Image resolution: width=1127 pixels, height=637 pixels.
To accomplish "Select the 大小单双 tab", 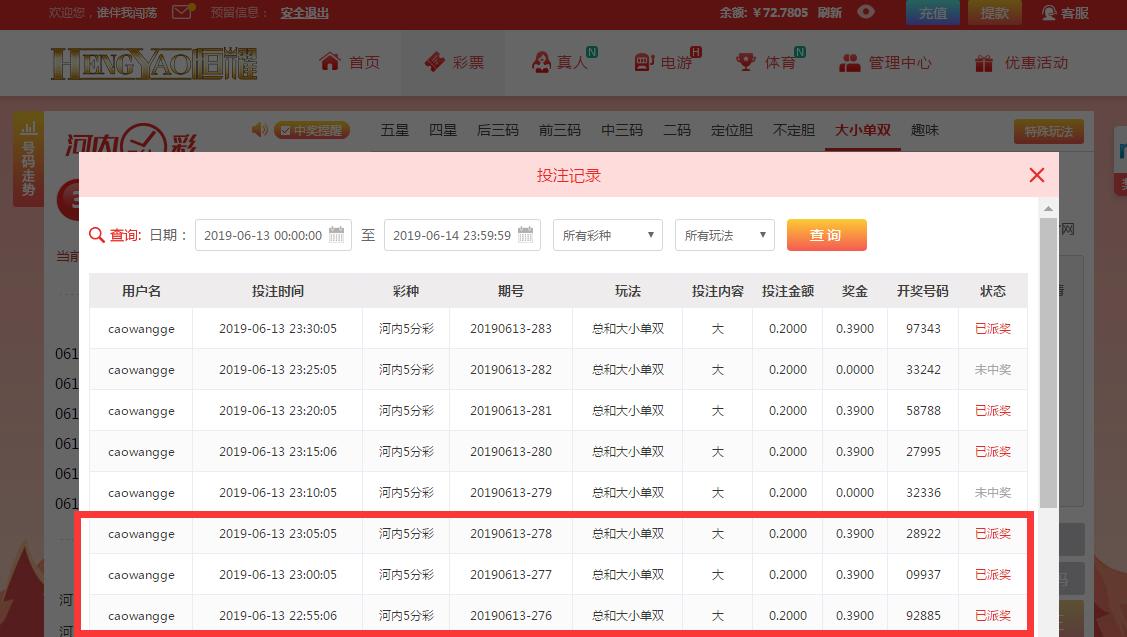I will click(862, 130).
